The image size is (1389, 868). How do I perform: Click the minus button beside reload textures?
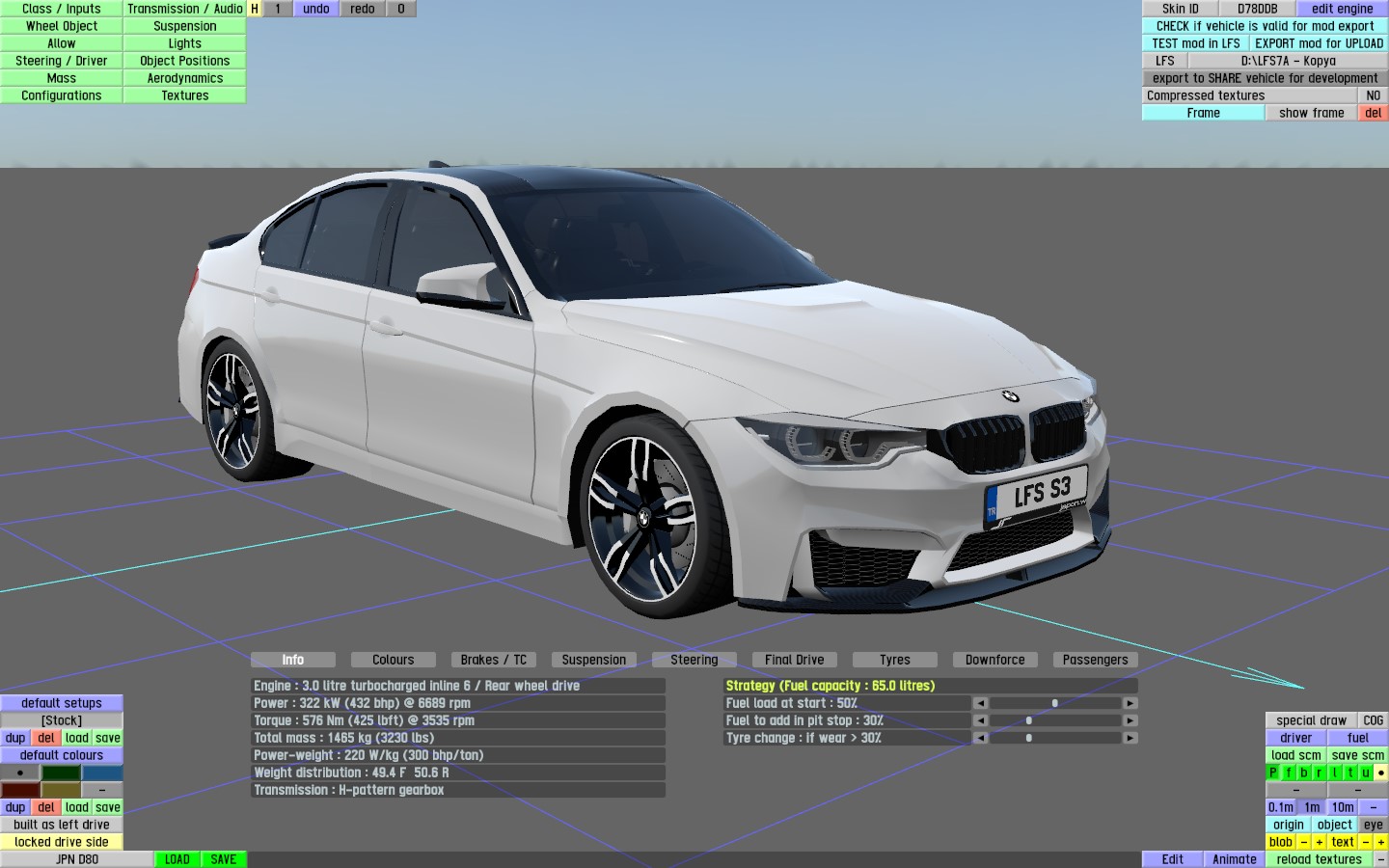coord(1381,859)
